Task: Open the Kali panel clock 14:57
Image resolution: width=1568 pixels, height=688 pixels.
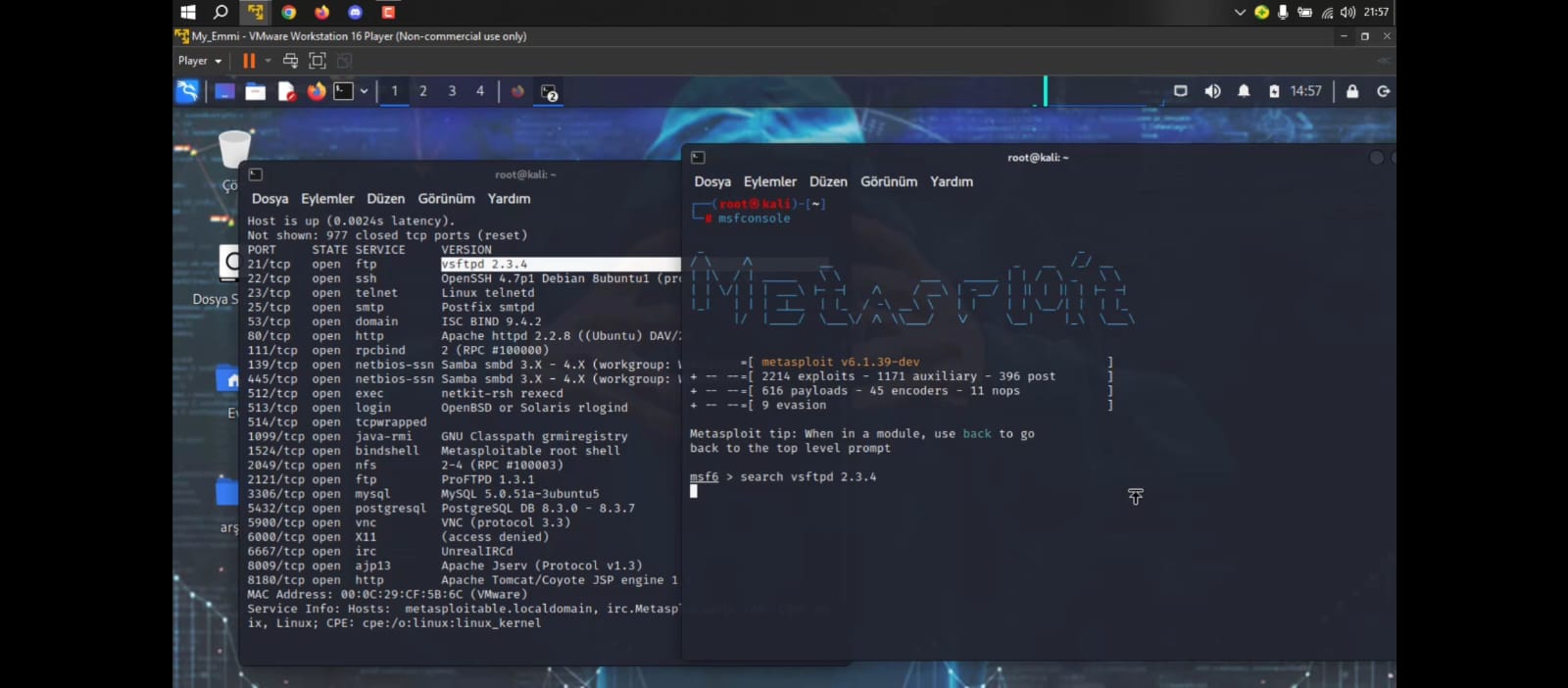Action: pos(1305,91)
